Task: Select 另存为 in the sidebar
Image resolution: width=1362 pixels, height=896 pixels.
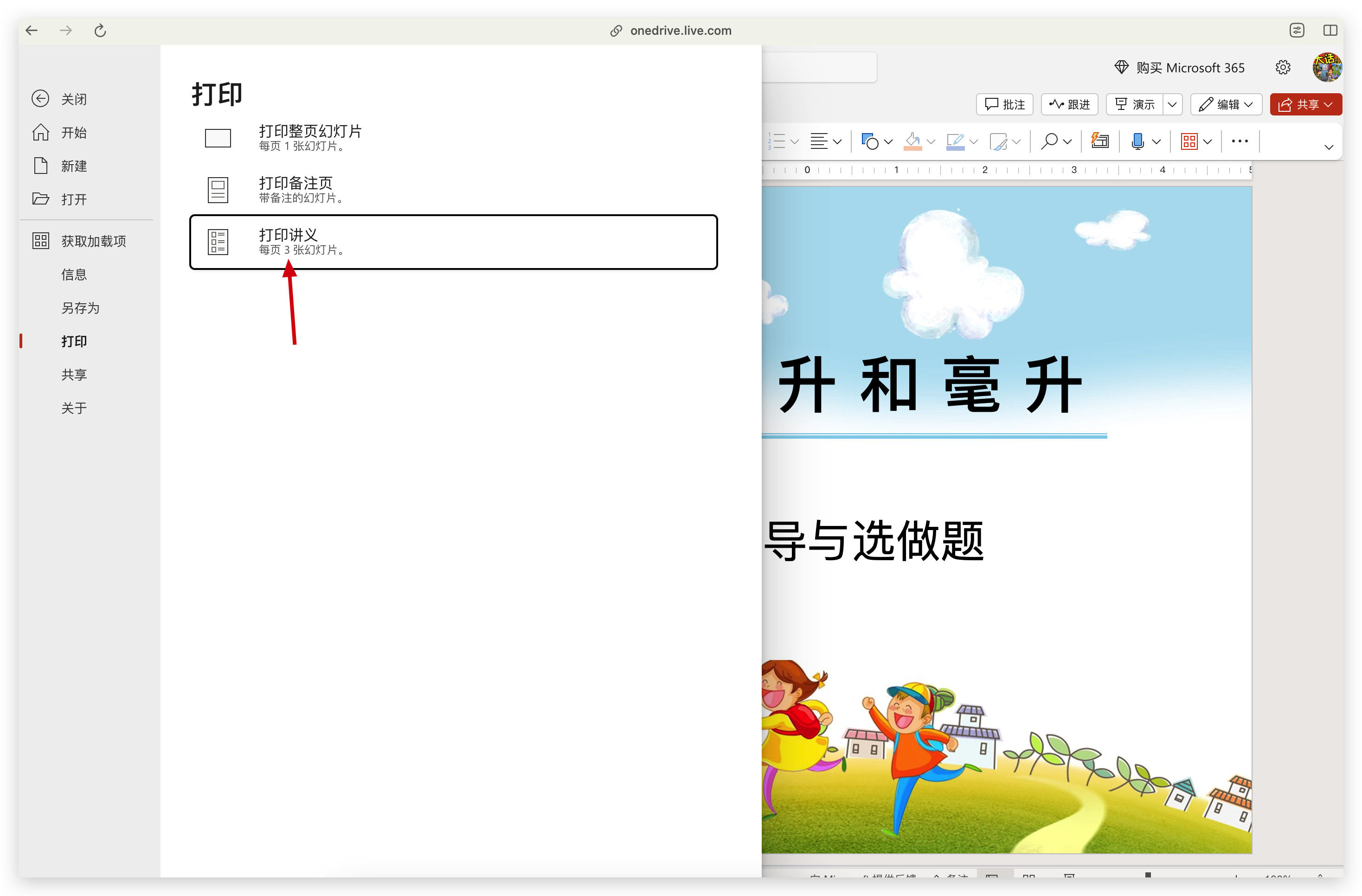Action: pos(80,308)
